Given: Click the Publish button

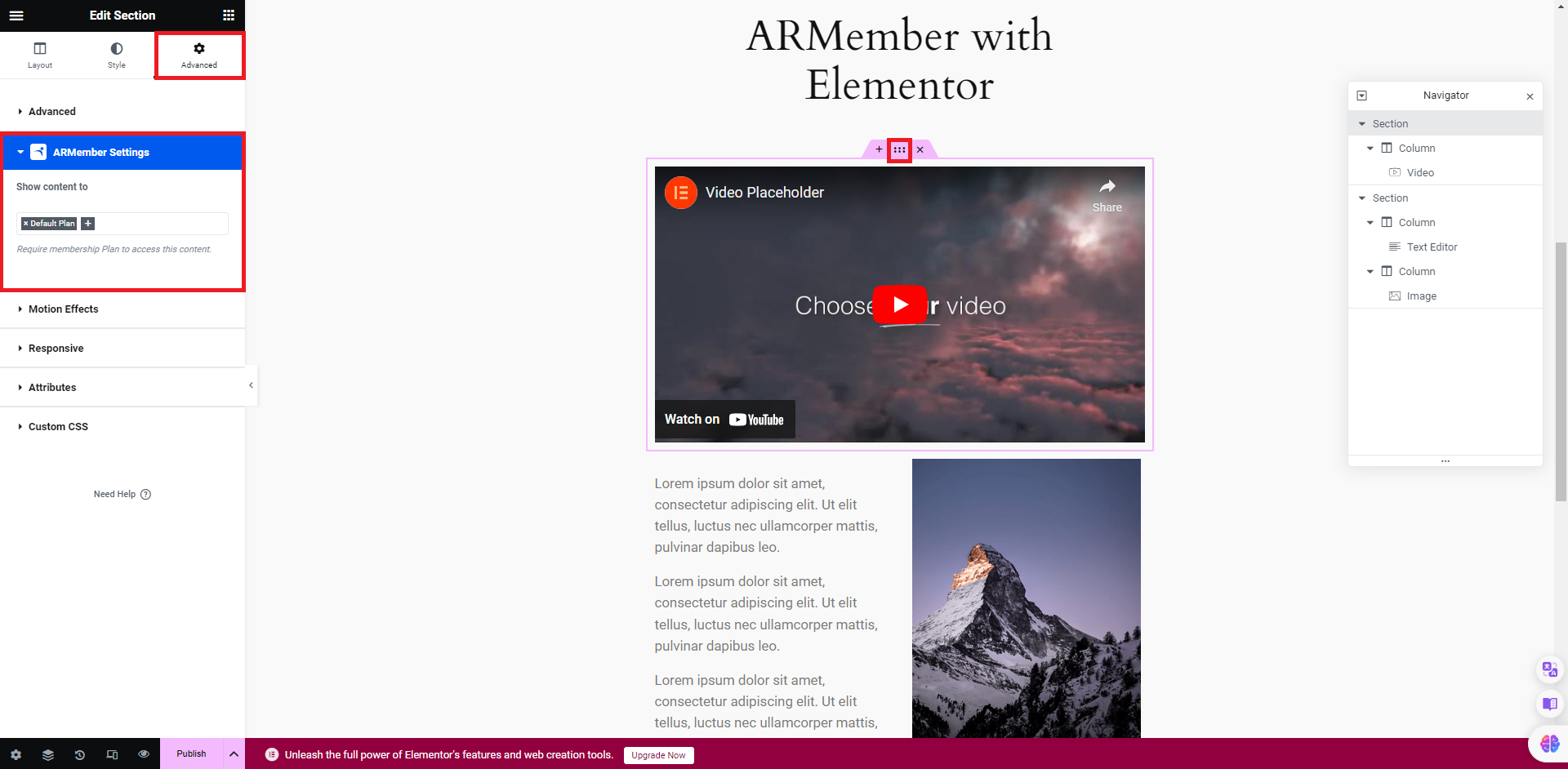Looking at the screenshot, I should tap(191, 754).
